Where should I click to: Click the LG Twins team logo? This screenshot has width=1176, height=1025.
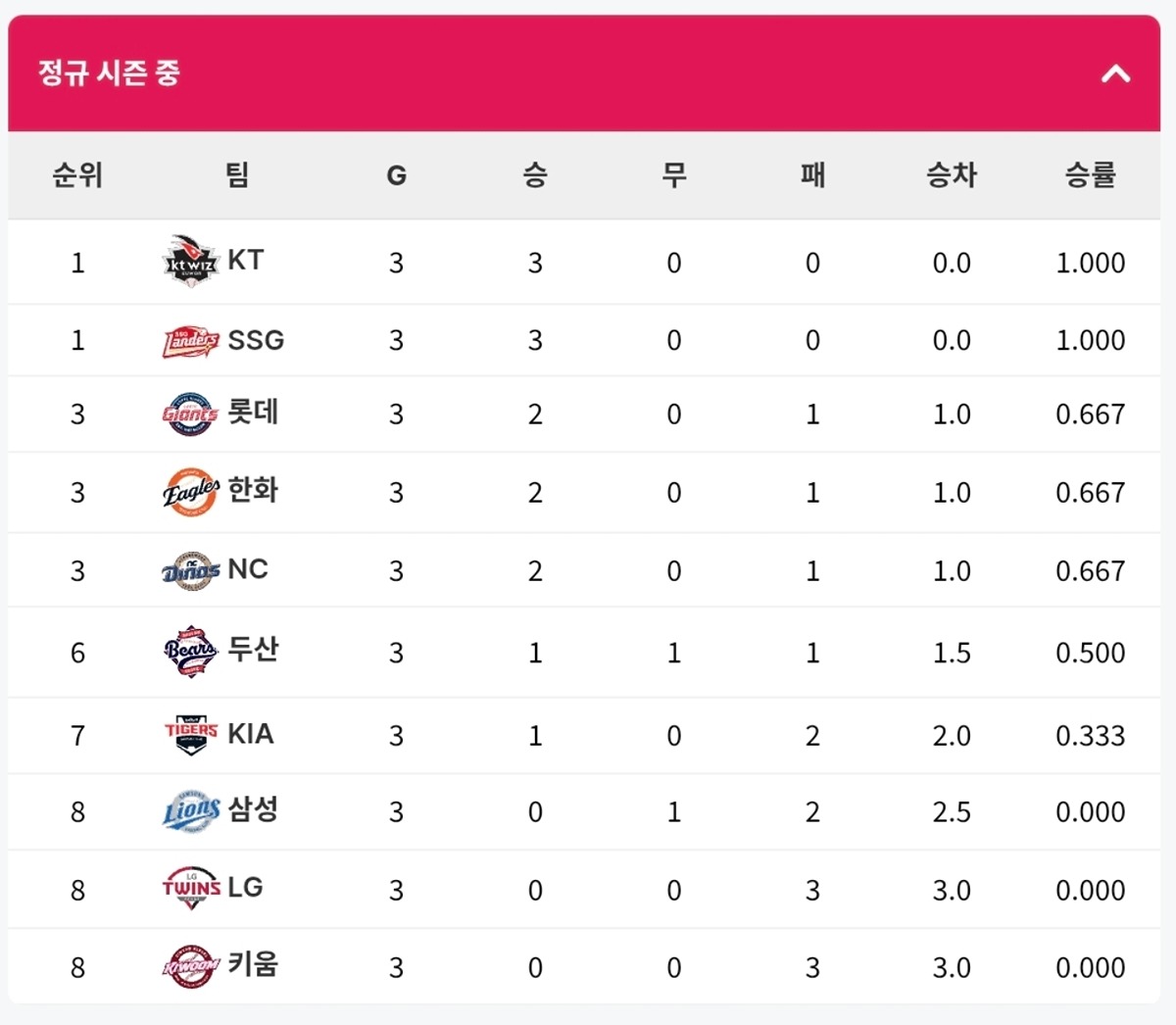[x=190, y=889]
